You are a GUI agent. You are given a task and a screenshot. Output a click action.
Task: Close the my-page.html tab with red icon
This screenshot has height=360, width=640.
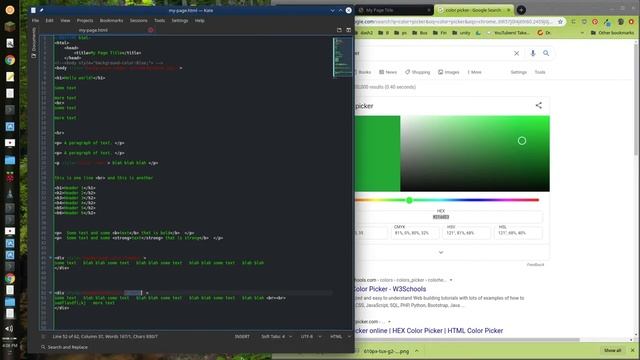151,30
